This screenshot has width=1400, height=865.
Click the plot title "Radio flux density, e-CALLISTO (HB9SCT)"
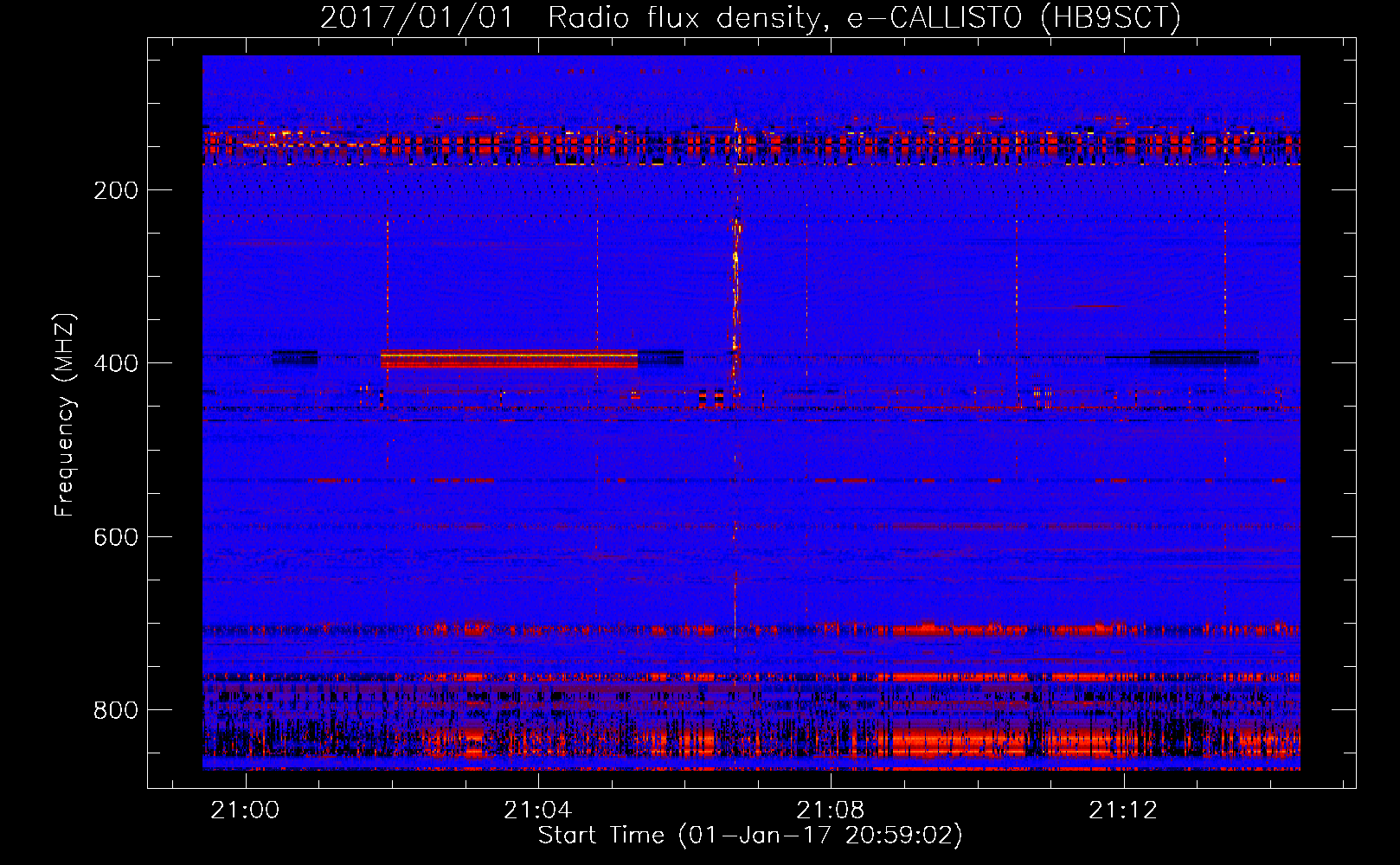click(864, 17)
